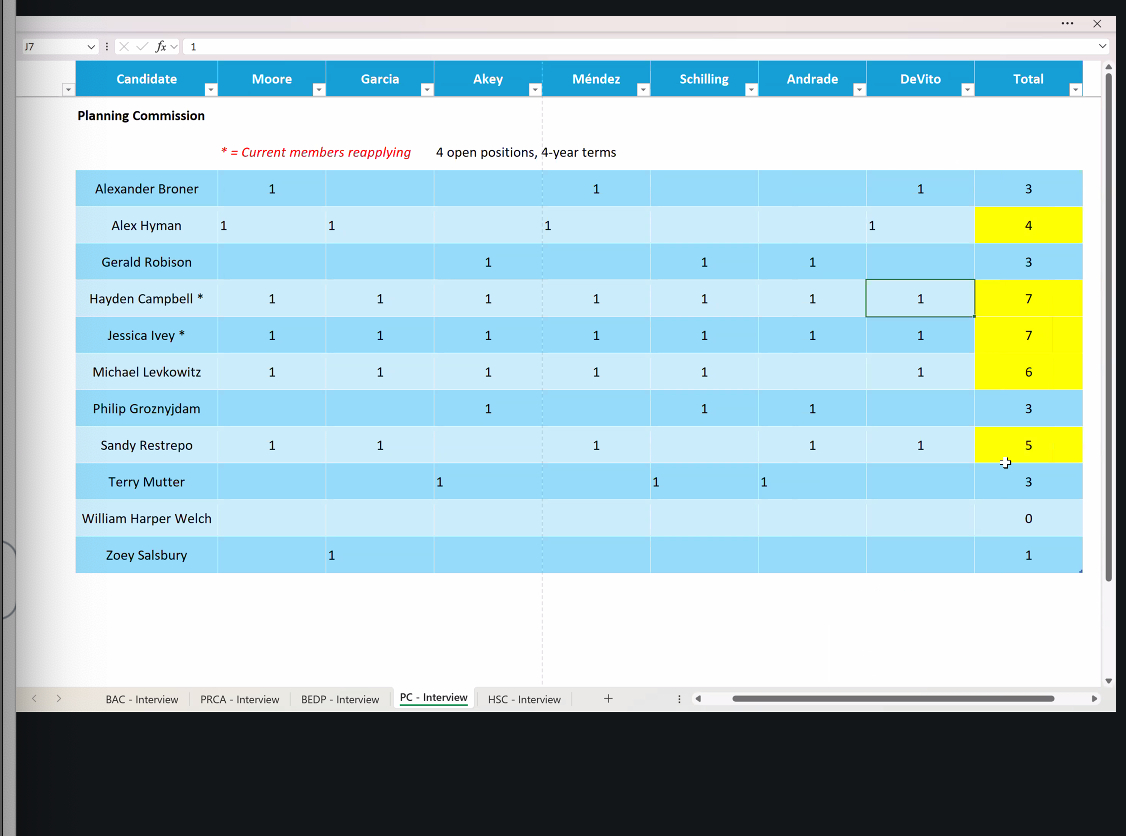Open the PRCA - Interview sheet tab

239,700
